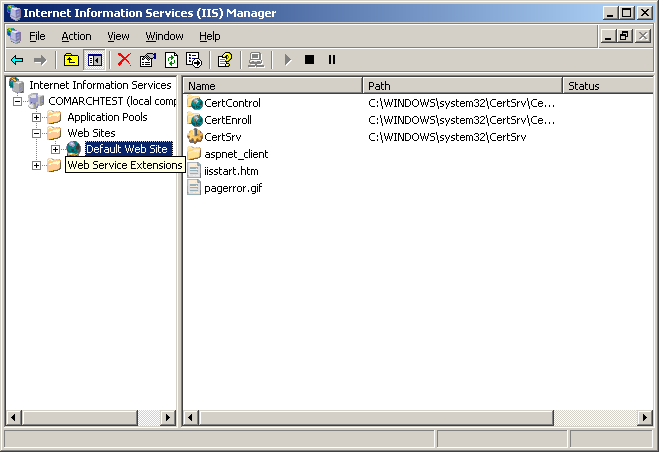
Task: Open the Help menu
Action: tap(210, 37)
